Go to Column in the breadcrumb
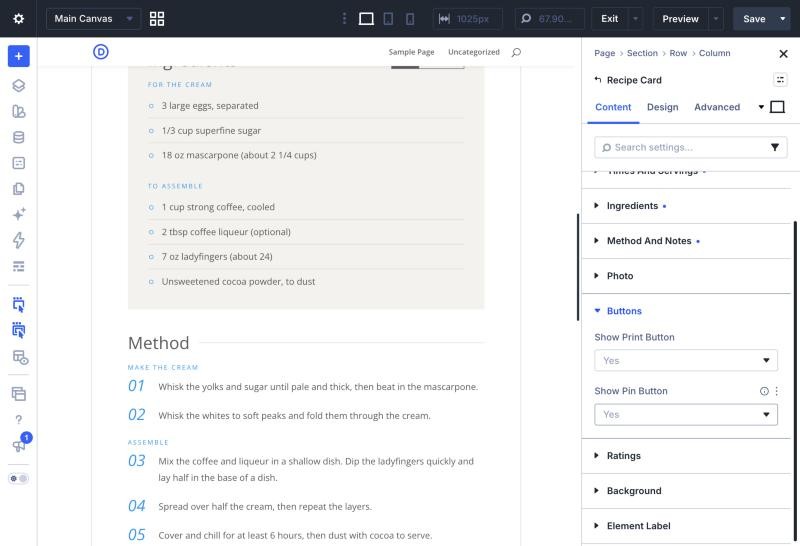This screenshot has height=546, width=800. click(714, 53)
